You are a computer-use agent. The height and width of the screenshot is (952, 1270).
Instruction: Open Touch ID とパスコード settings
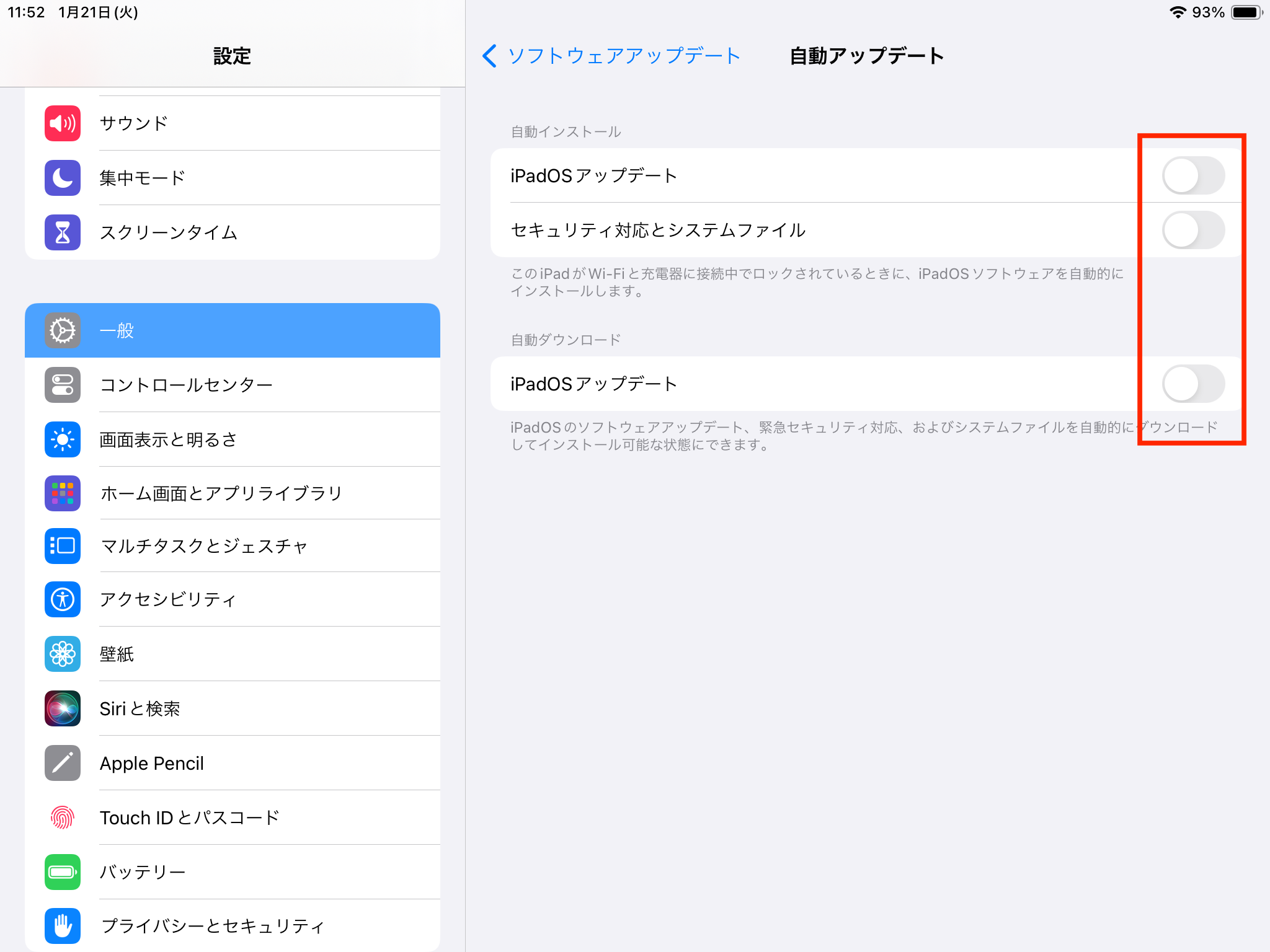233,818
